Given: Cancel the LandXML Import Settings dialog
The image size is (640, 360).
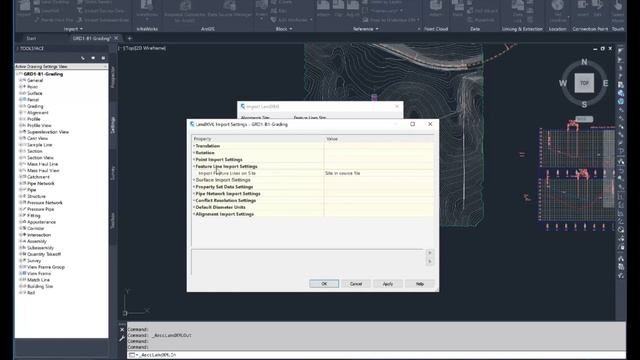Looking at the screenshot, I should (x=356, y=284).
